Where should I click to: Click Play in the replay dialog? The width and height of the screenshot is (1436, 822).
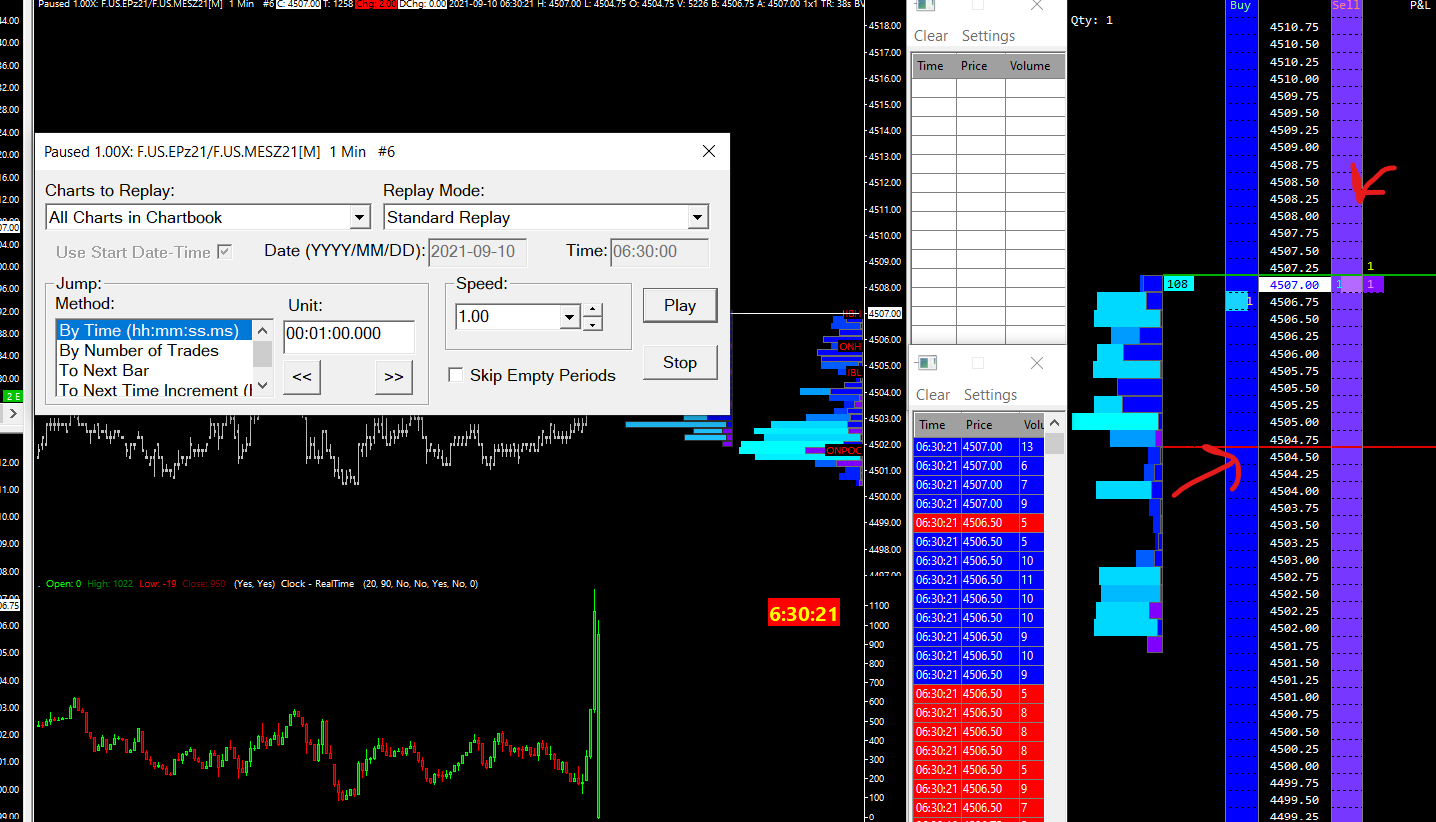(680, 305)
